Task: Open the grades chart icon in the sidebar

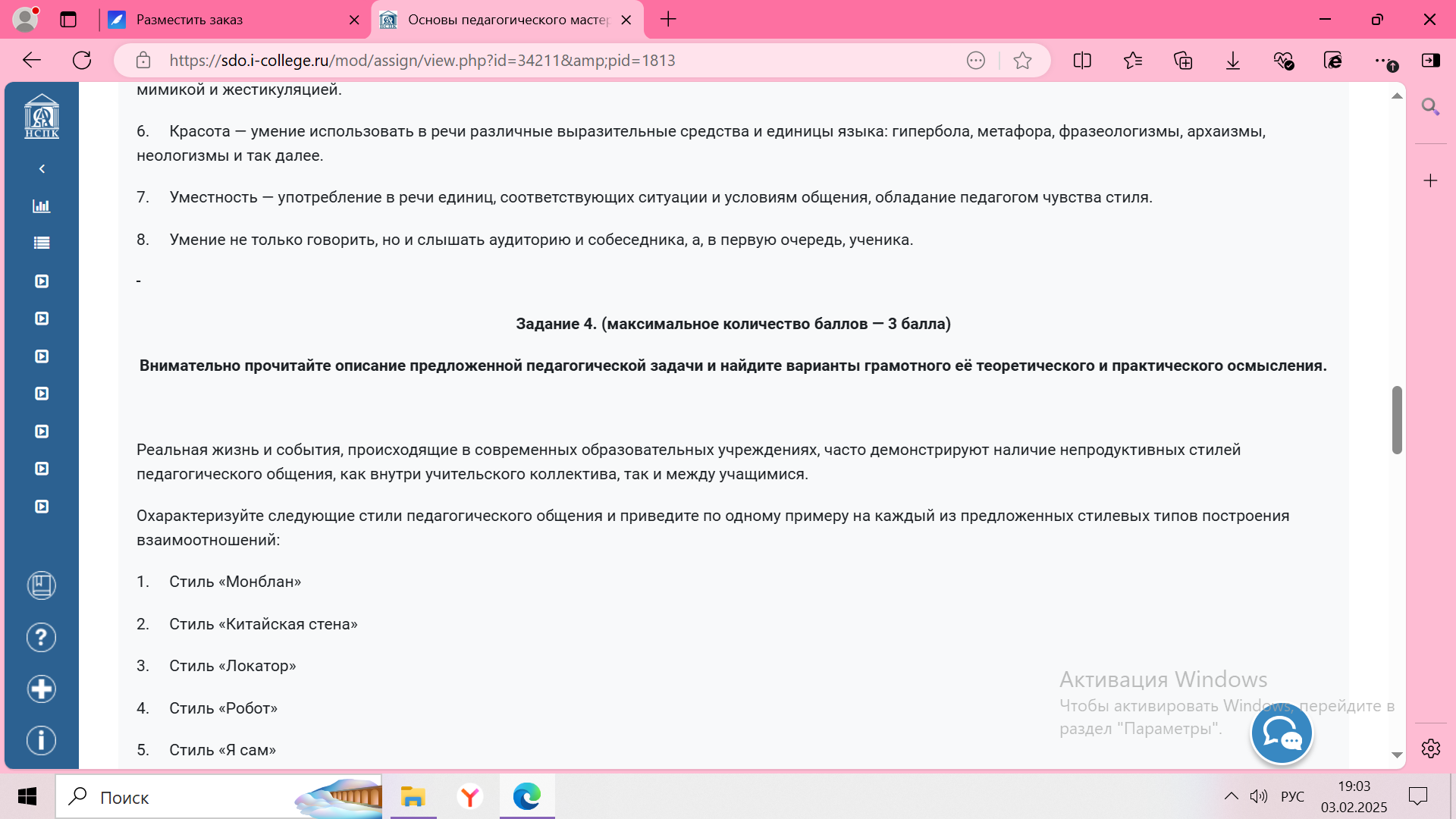Action: 42,206
